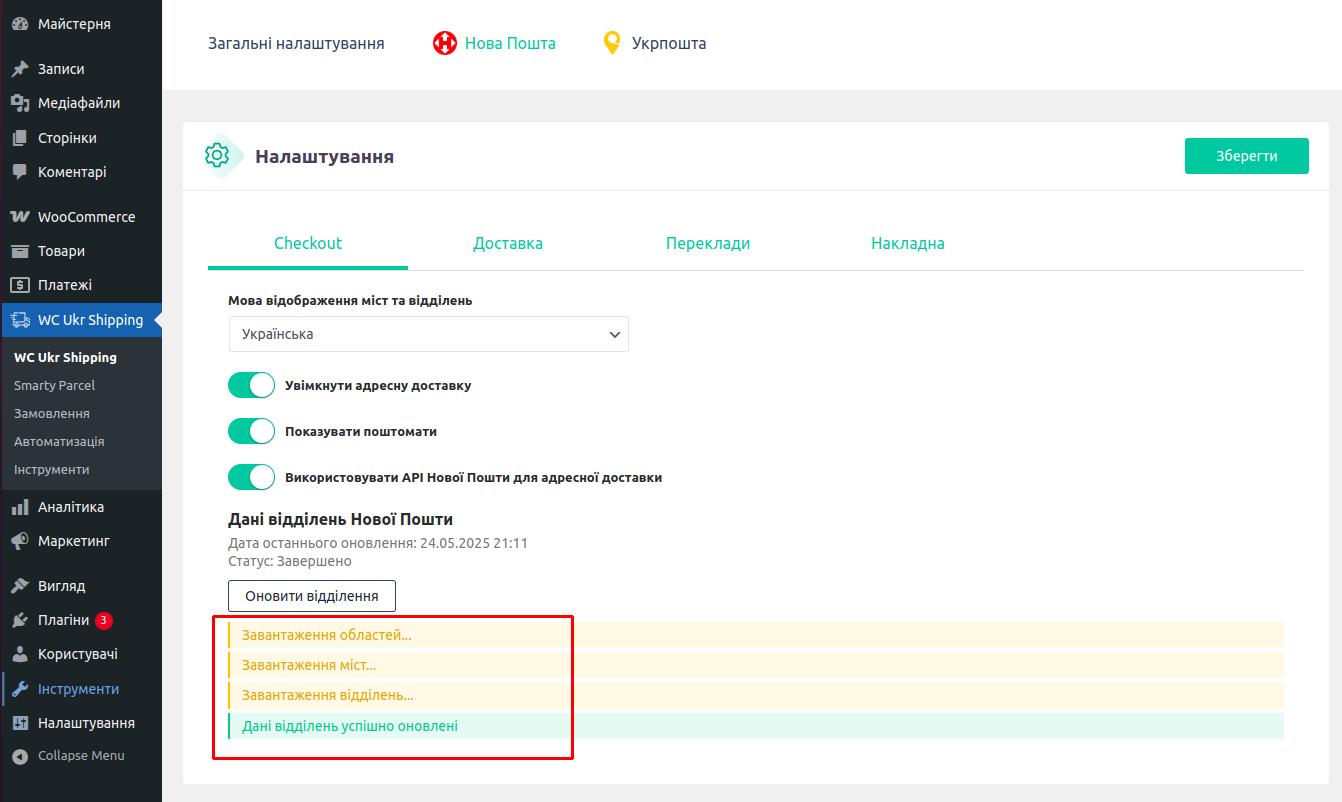
Task: Click the Плагіни plug icon
Action: [x=20, y=620]
